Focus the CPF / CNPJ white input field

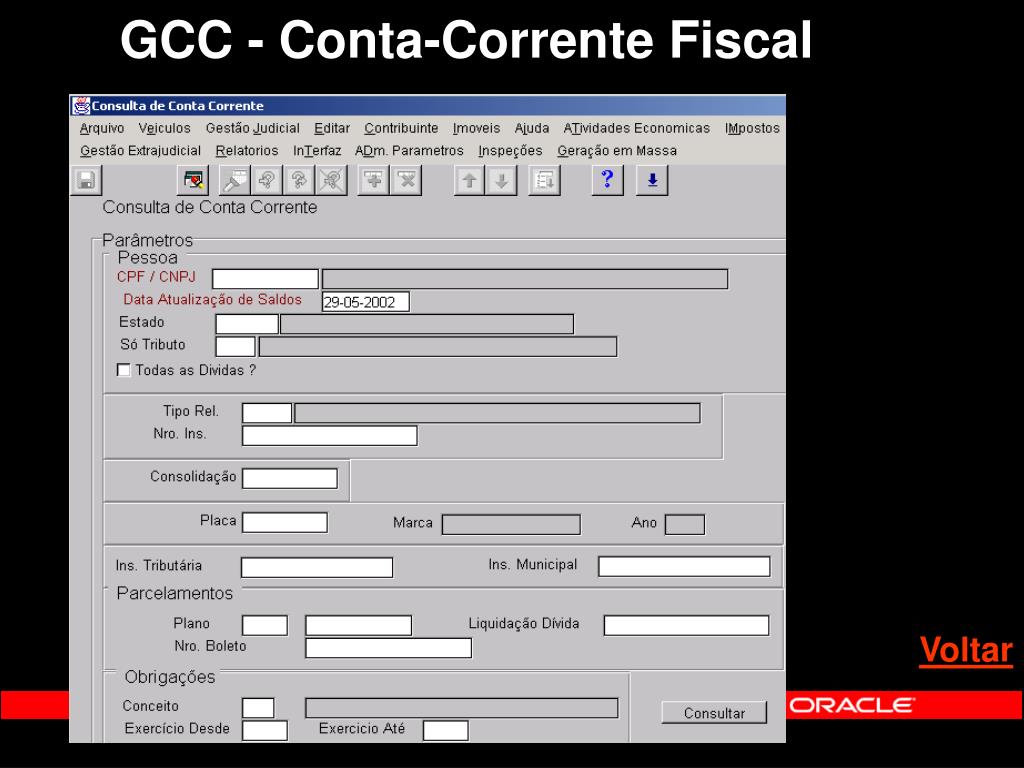265,279
